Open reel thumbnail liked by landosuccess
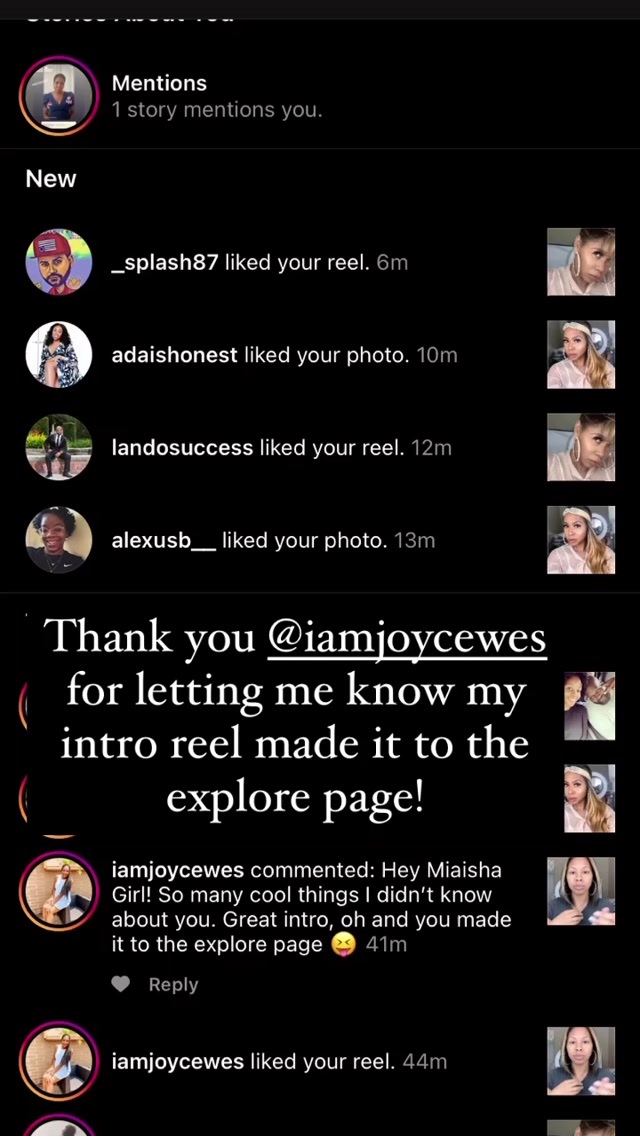This screenshot has width=640, height=1136. point(581,447)
